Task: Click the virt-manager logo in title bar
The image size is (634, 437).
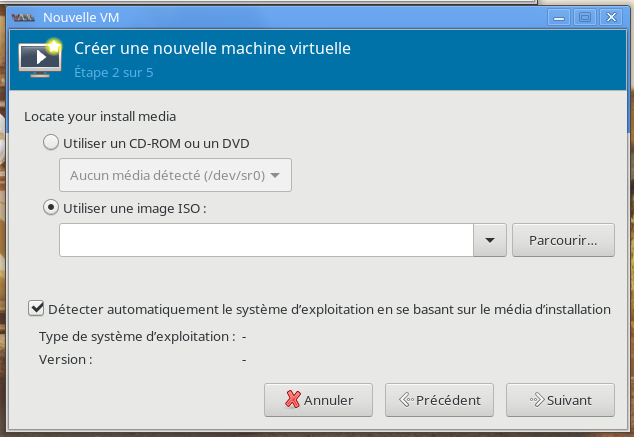Action: (x=23, y=17)
